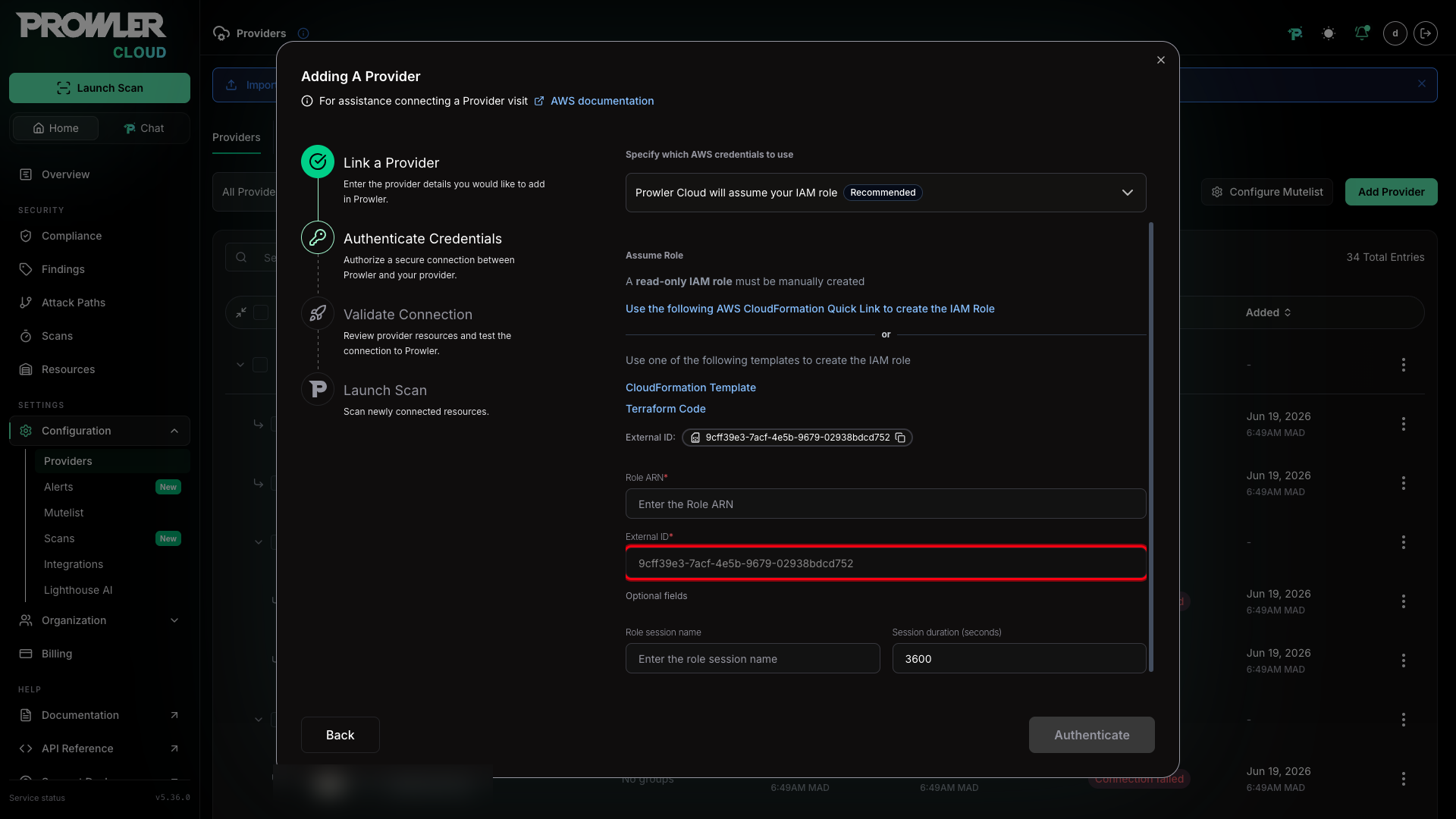Select the Providers tab
The image size is (1456, 819).
point(237,137)
